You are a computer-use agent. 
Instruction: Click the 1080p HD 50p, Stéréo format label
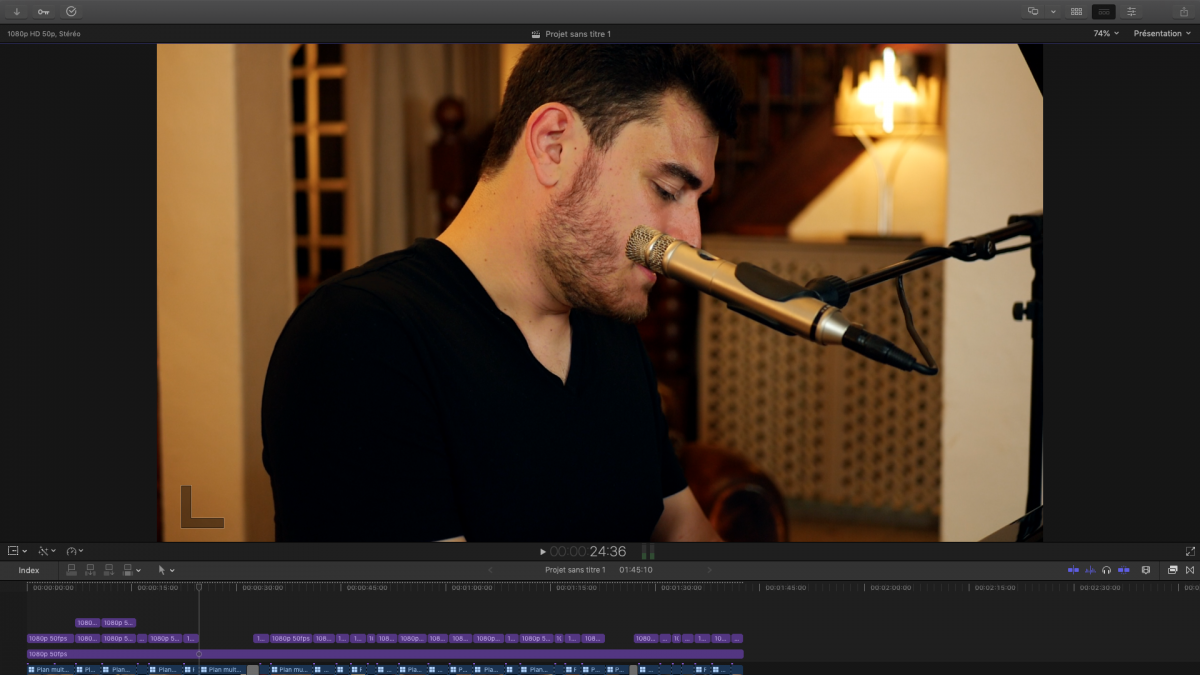click(44, 34)
